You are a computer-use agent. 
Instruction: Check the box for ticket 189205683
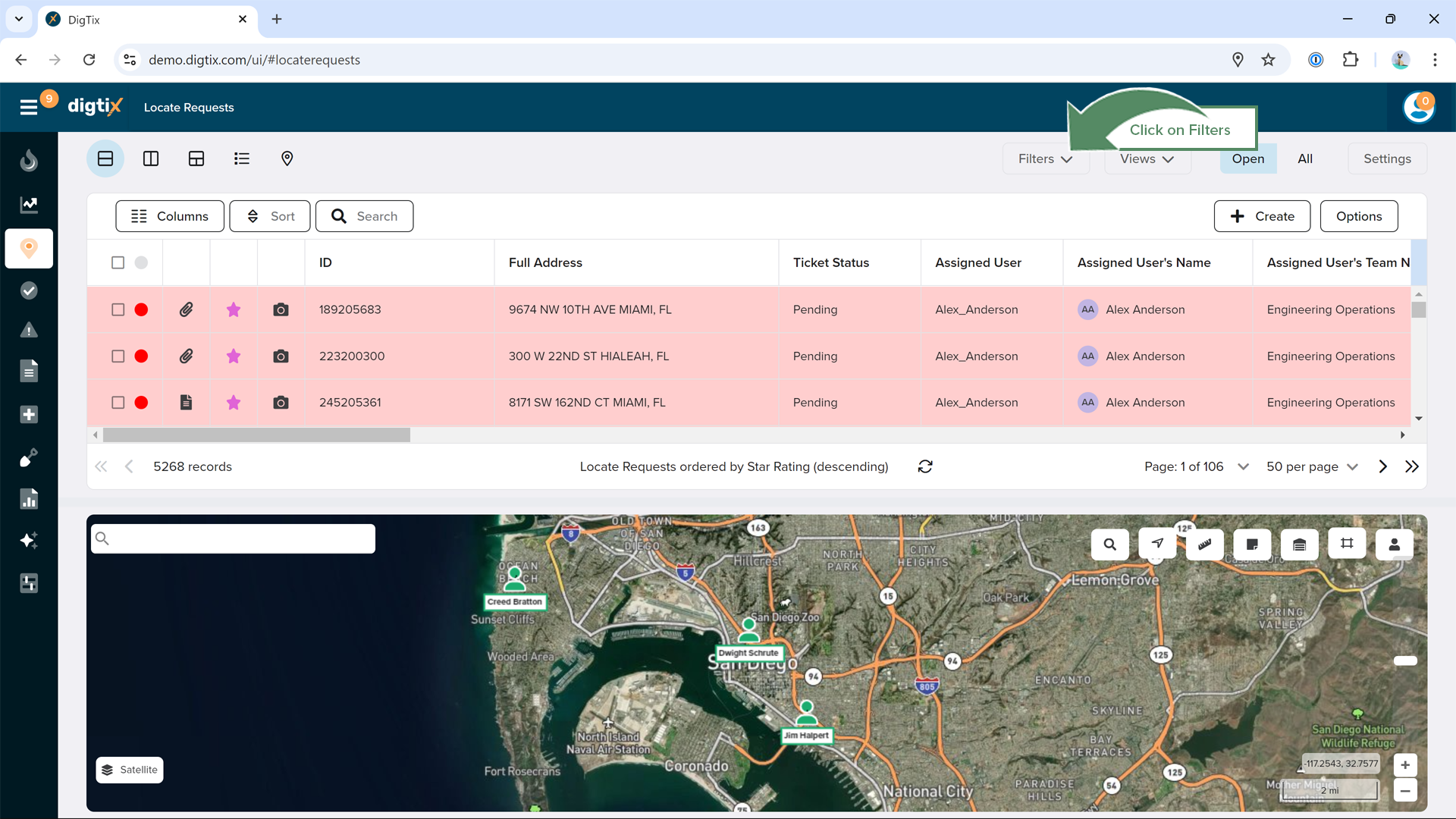(118, 309)
